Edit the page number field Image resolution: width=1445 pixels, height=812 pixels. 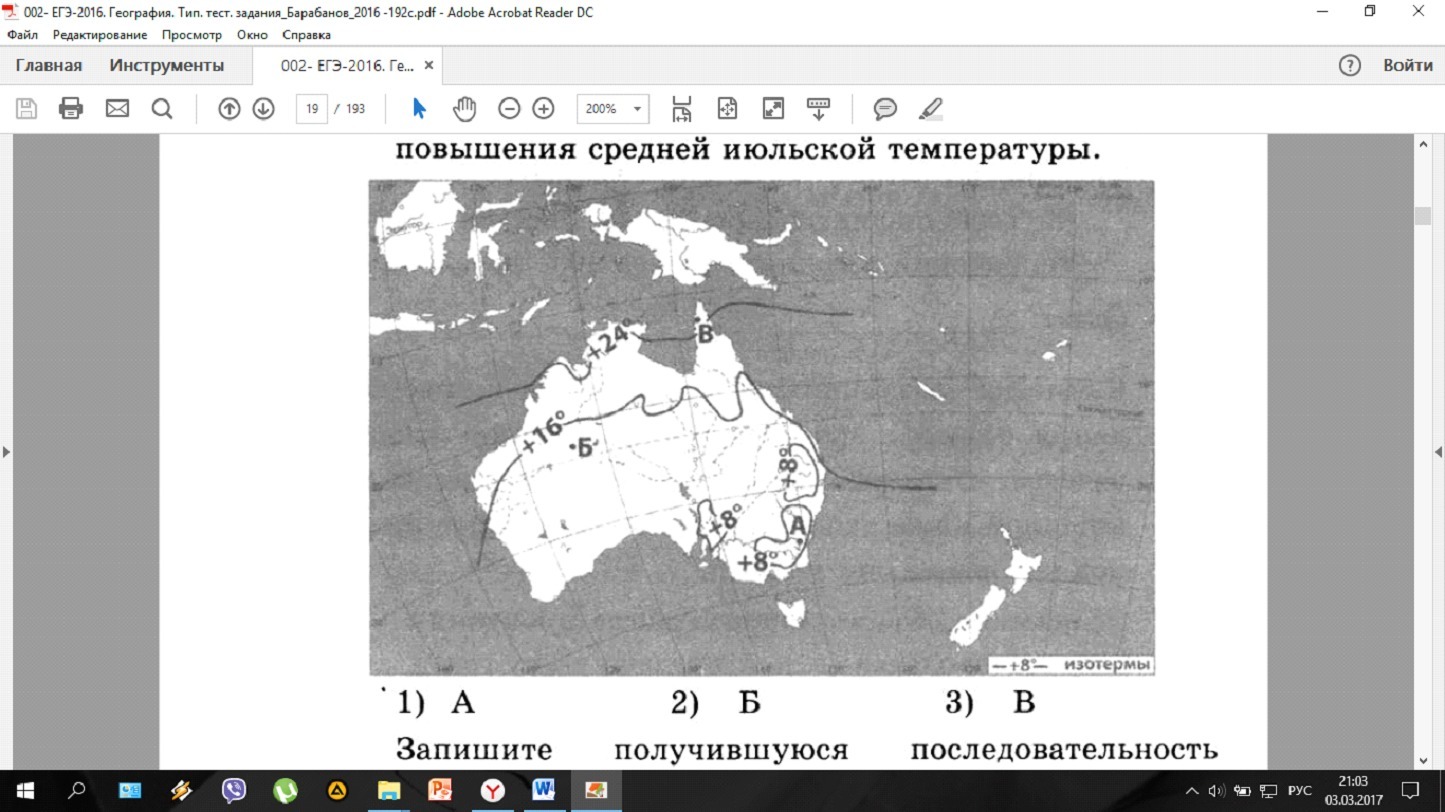312,108
